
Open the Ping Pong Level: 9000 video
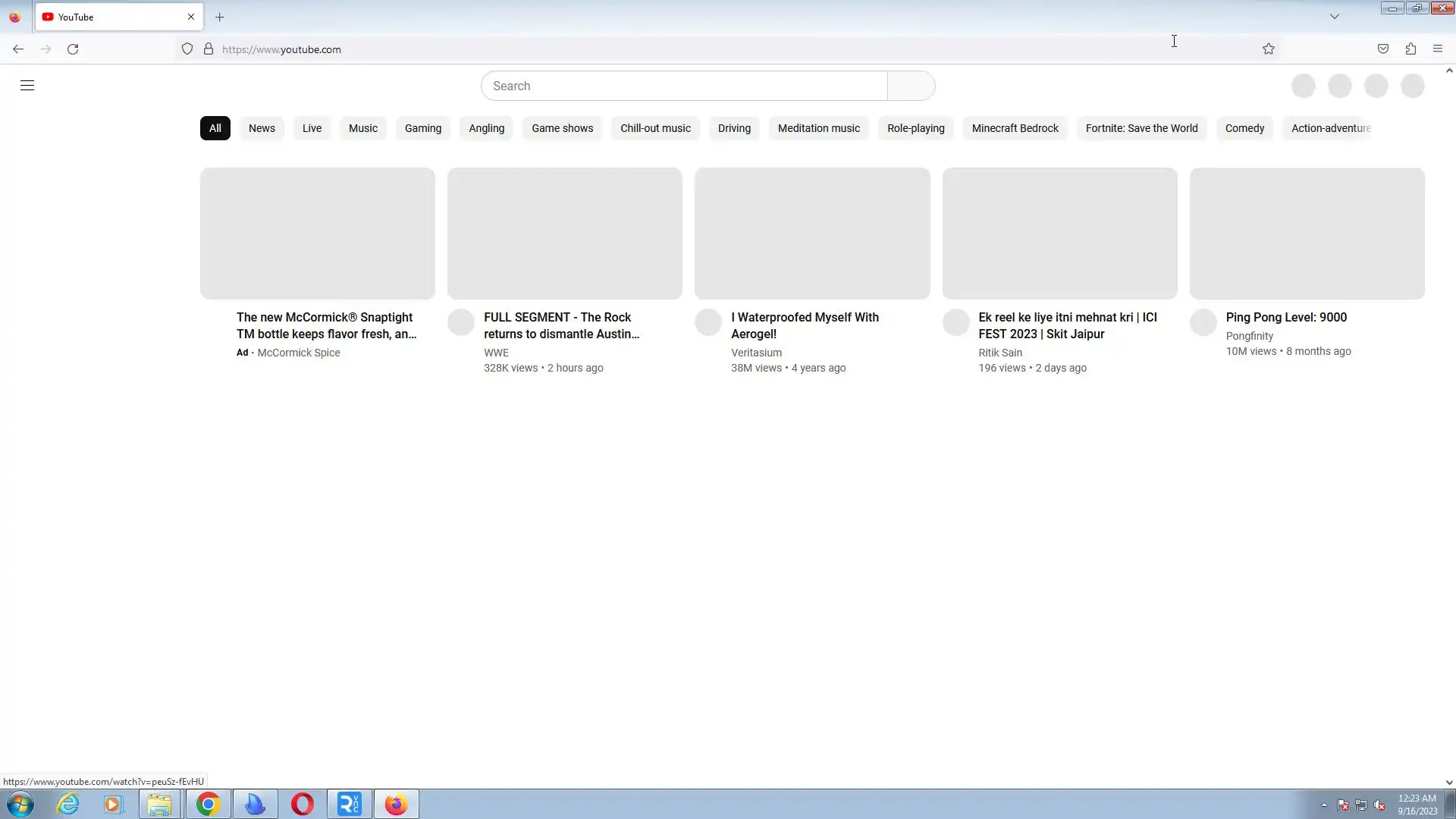pyautogui.click(x=1286, y=318)
